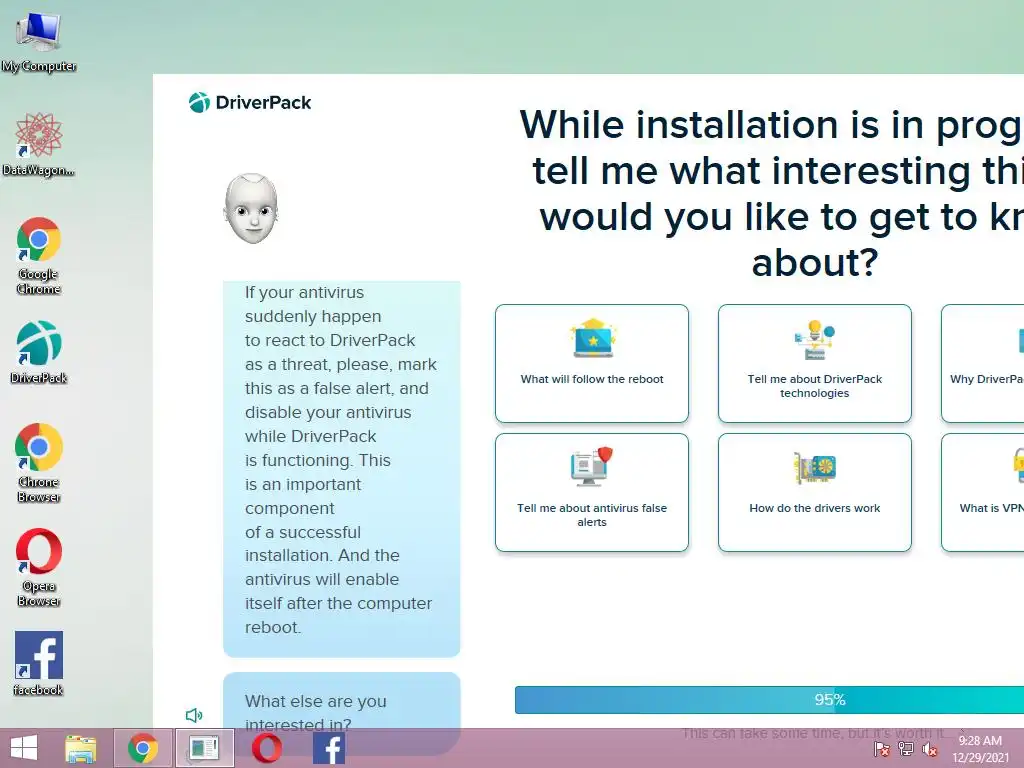Open Facebook from the taskbar
Screen dimensions: 1024x768
(x=328, y=748)
